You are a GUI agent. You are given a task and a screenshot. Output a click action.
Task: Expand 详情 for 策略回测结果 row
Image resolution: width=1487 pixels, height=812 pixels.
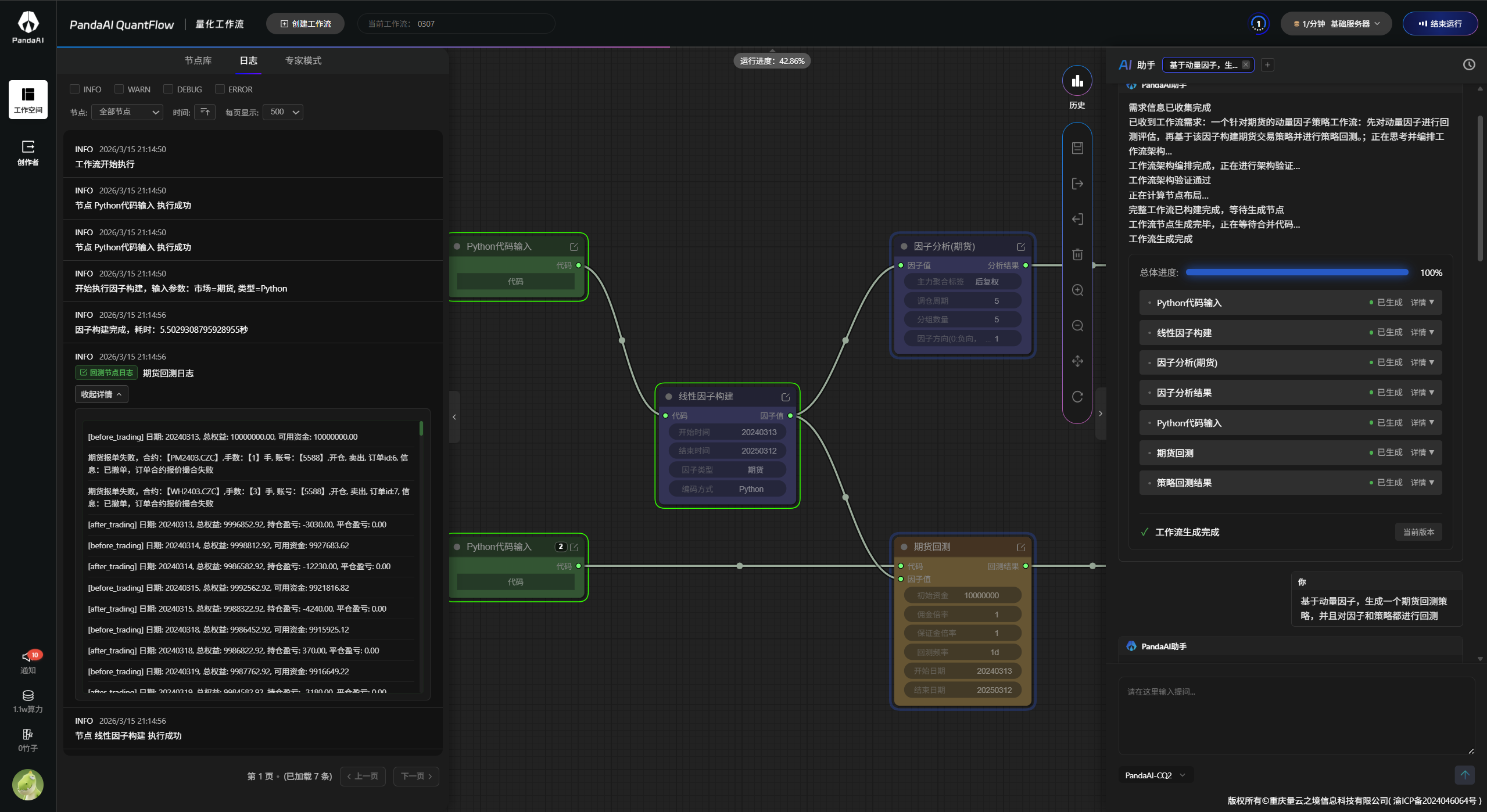[x=1422, y=483]
